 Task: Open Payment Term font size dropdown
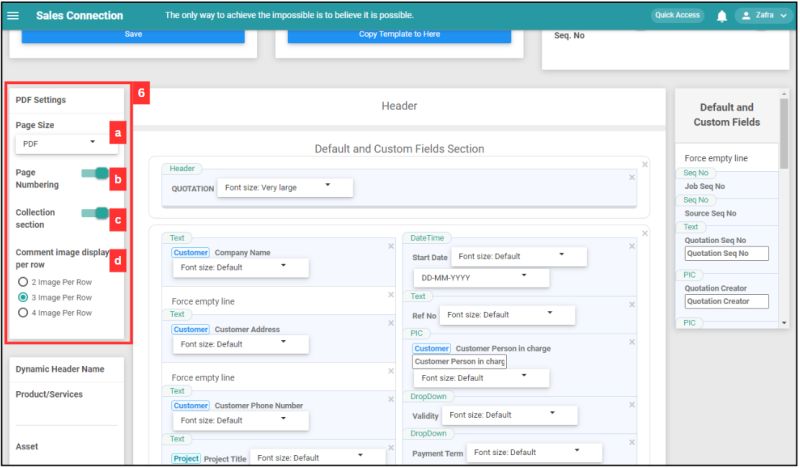pos(534,452)
